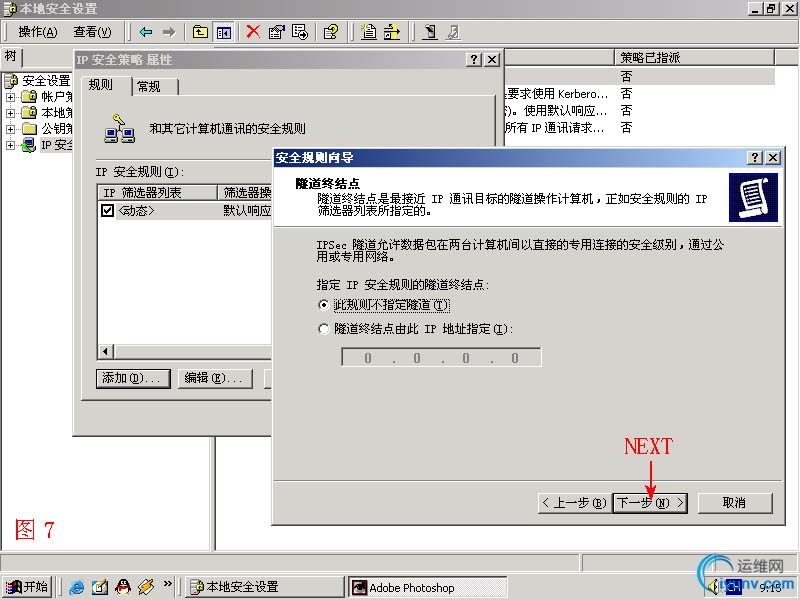Select 此规则不指定隧道(T) radio option
800x600 pixels.
click(x=323, y=305)
